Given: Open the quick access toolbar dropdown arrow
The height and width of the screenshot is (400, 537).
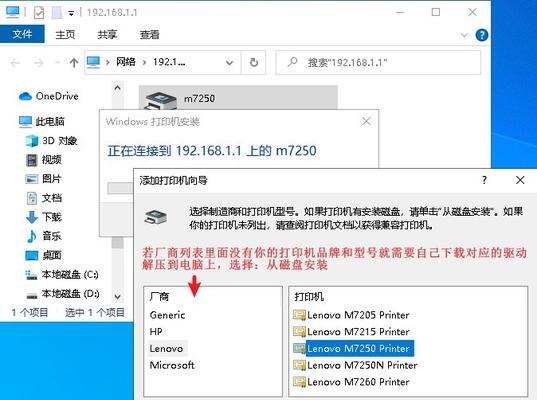Looking at the screenshot, I should [71, 13].
